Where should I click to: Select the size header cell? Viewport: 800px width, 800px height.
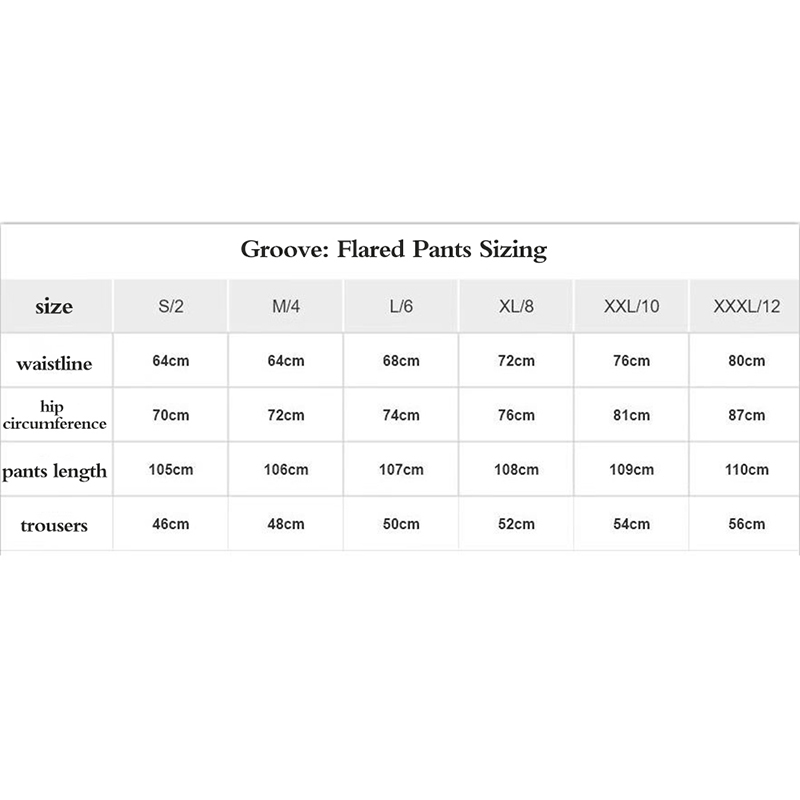pos(54,306)
